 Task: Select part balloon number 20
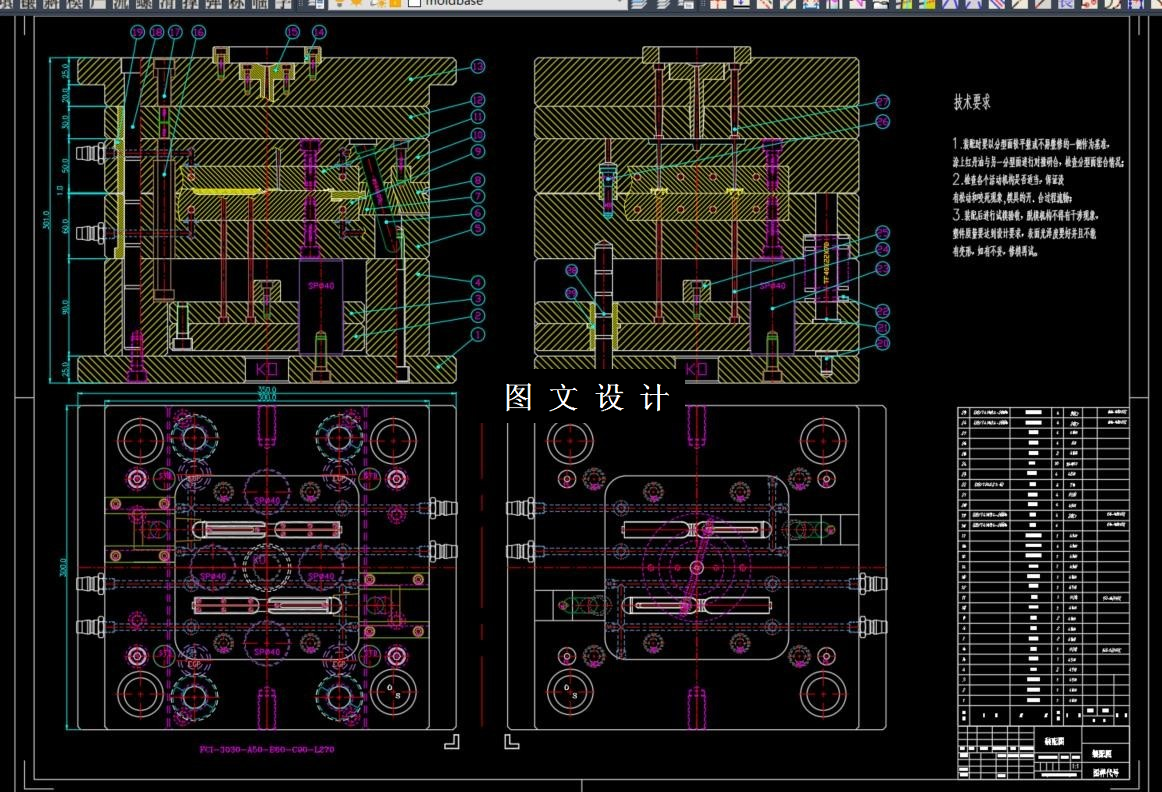[x=882, y=343]
